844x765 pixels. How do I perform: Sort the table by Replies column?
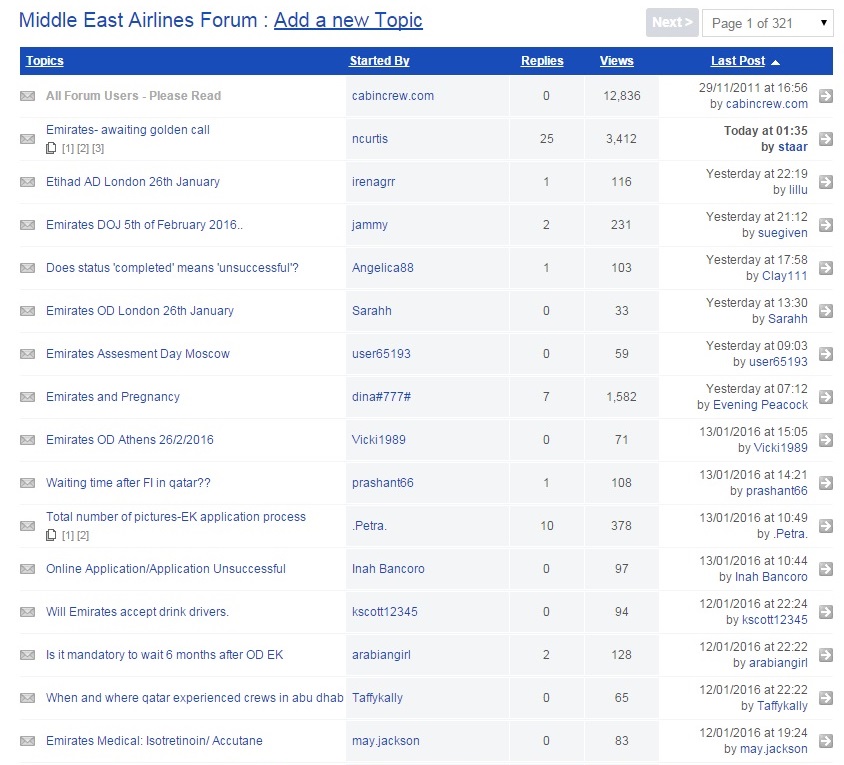(542, 61)
